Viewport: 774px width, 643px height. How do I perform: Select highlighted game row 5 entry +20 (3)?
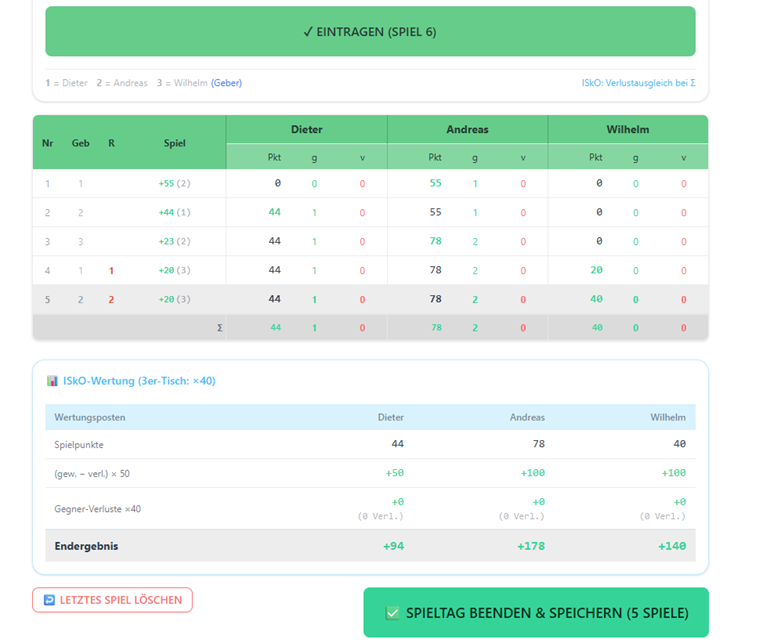point(174,299)
